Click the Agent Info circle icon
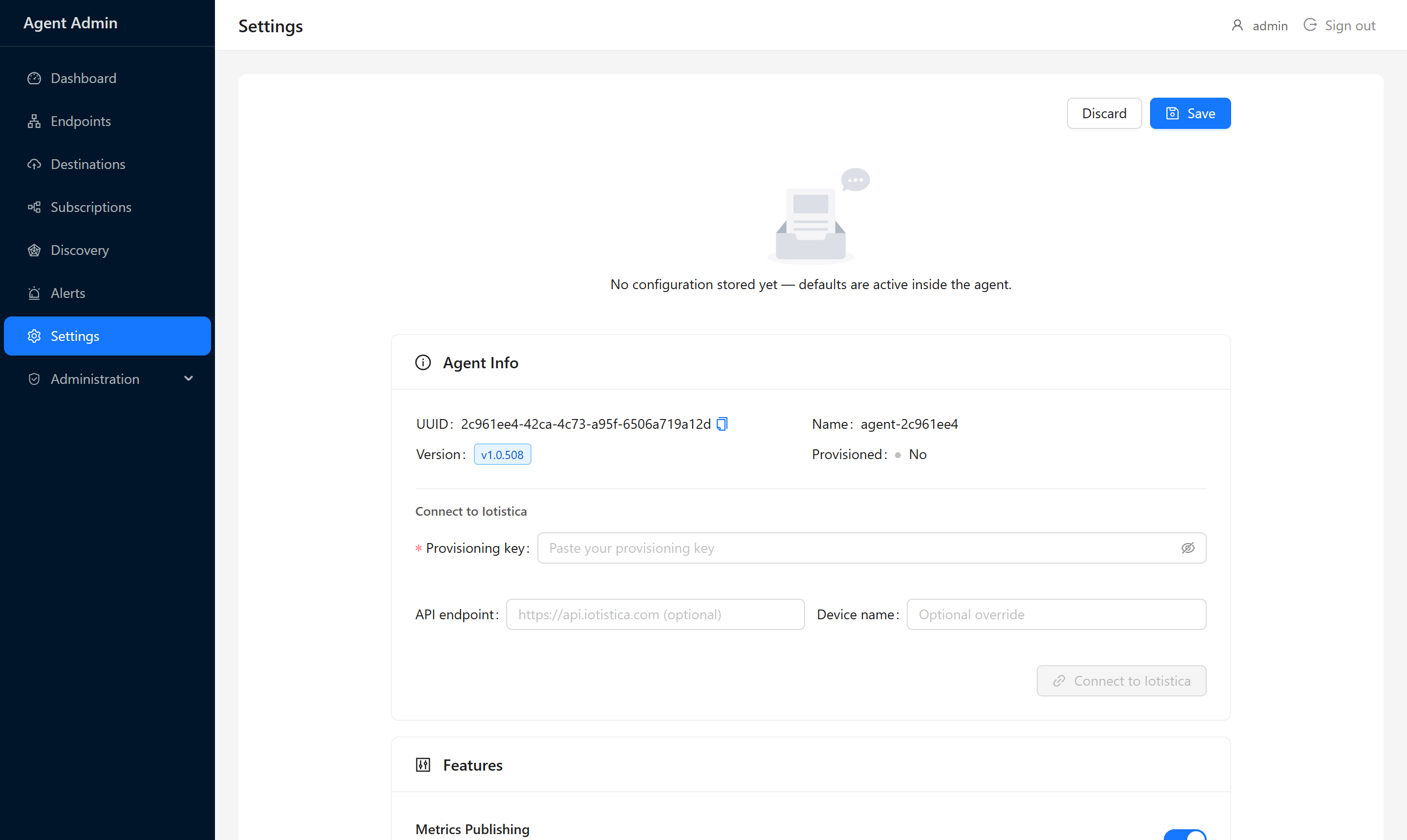The height and width of the screenshot is (840, 1407). click(423, 362)
